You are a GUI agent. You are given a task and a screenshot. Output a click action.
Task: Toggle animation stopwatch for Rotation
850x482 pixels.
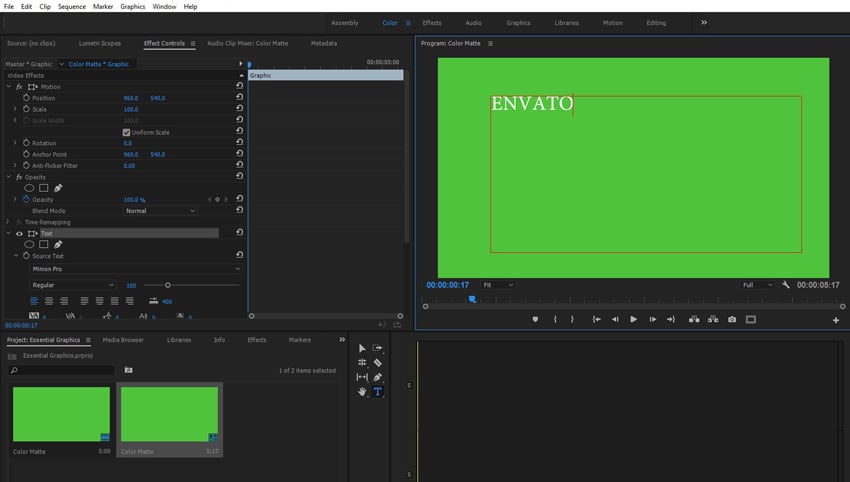coord(26,143)
